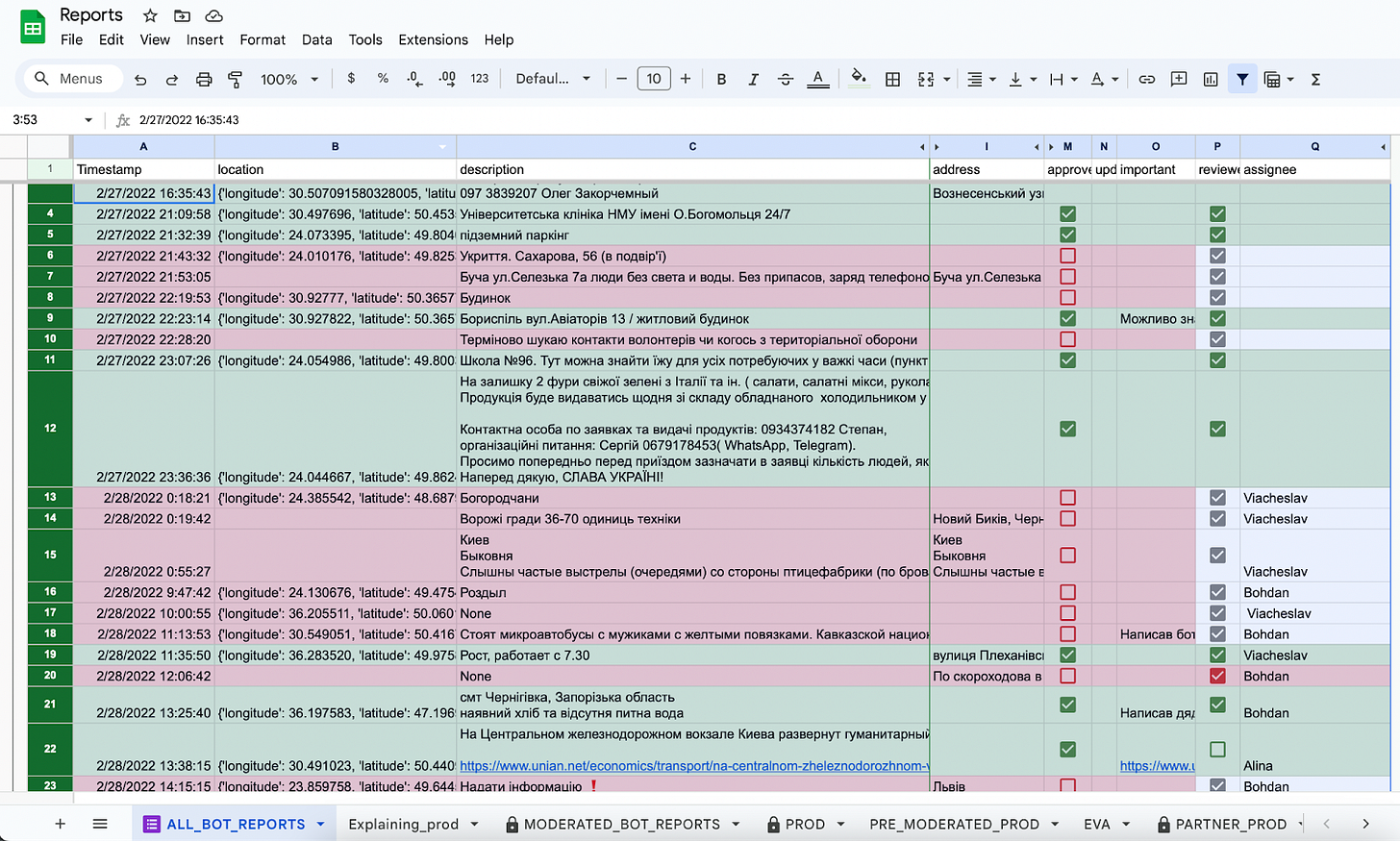This screenshot has height=841, width=1400.
Task: Check the empty reviewed box for Alina
Action: [x=1217, y=749]
